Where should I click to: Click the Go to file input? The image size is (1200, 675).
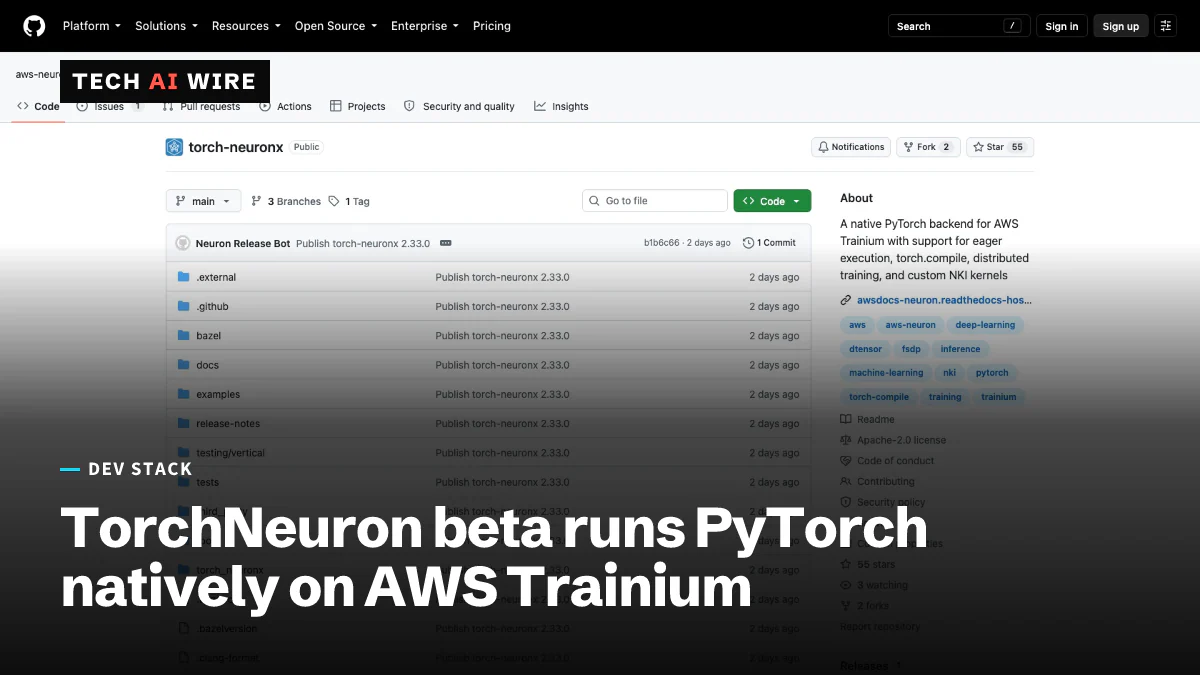click(x=655, y=201)
